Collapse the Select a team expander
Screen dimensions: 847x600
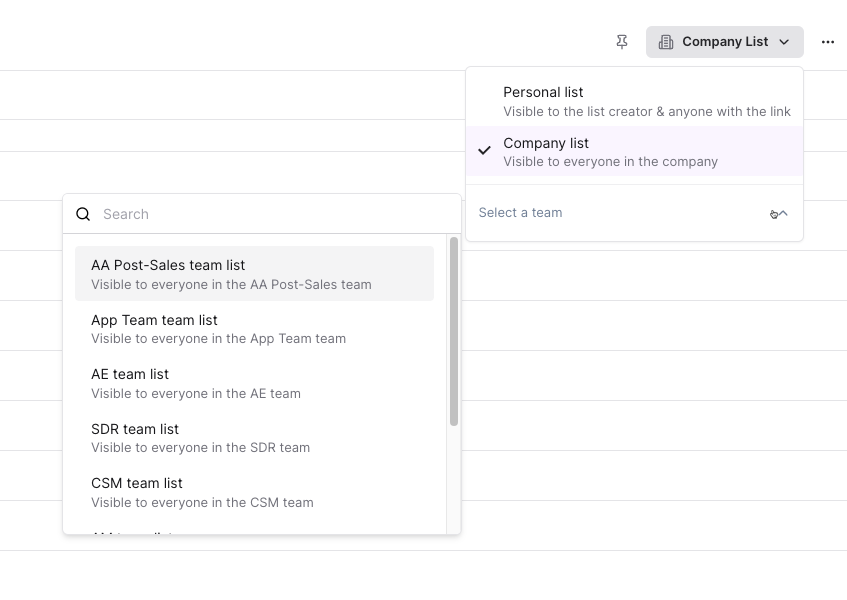pos(783,213)
